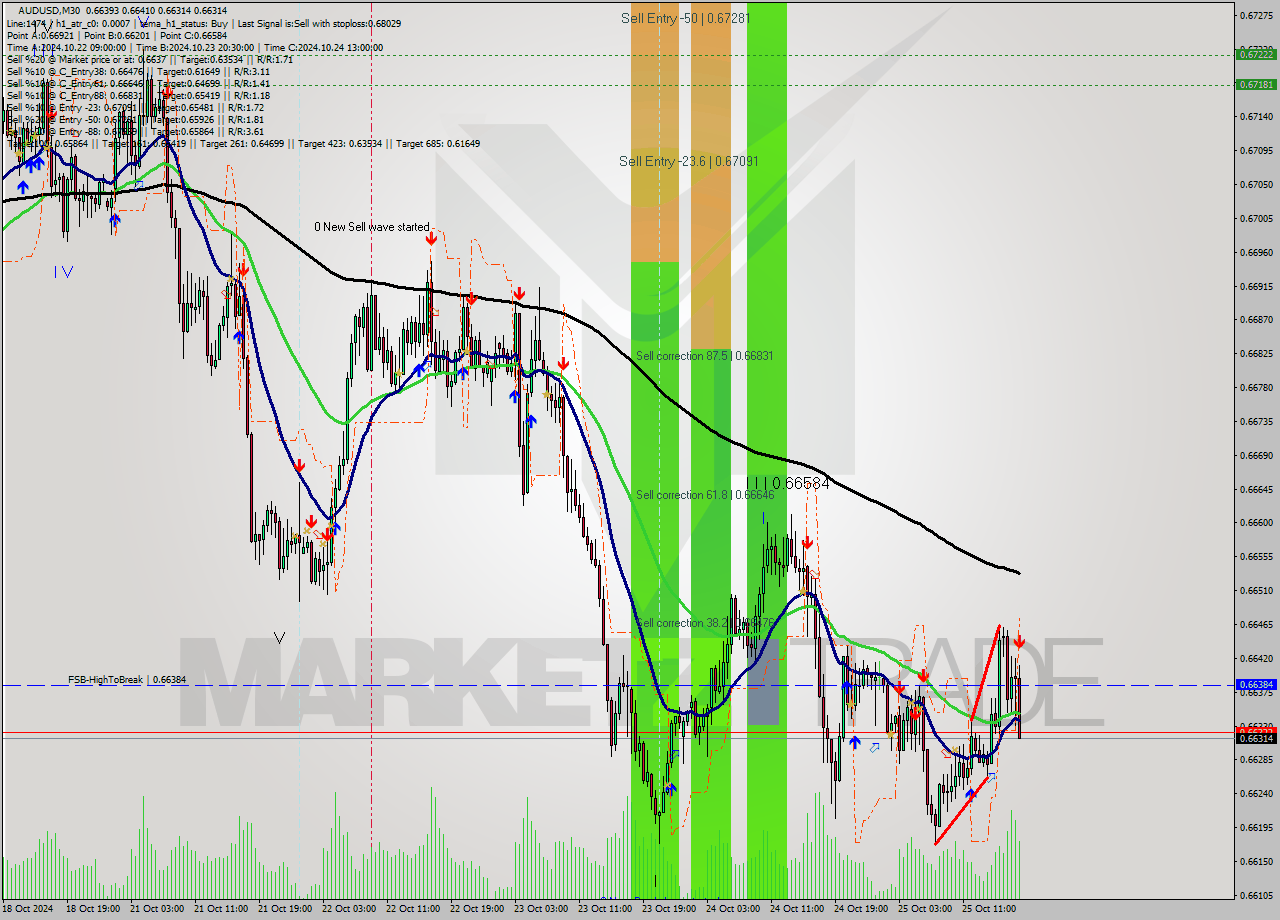
Task: Select the 'Sell correction 61.8 | 0.66646' label
Action: point(704,495)
